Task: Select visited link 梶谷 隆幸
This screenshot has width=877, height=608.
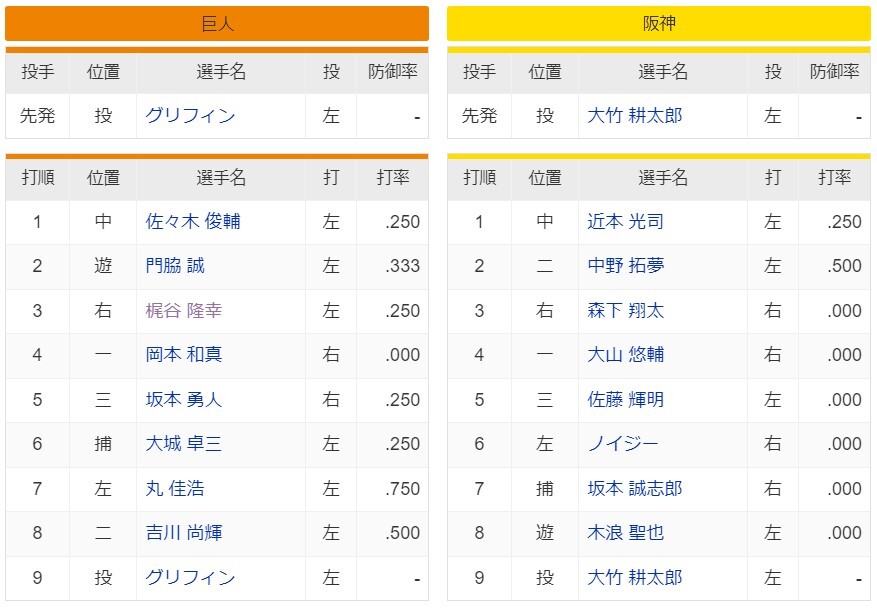Action: click(183, 311)
